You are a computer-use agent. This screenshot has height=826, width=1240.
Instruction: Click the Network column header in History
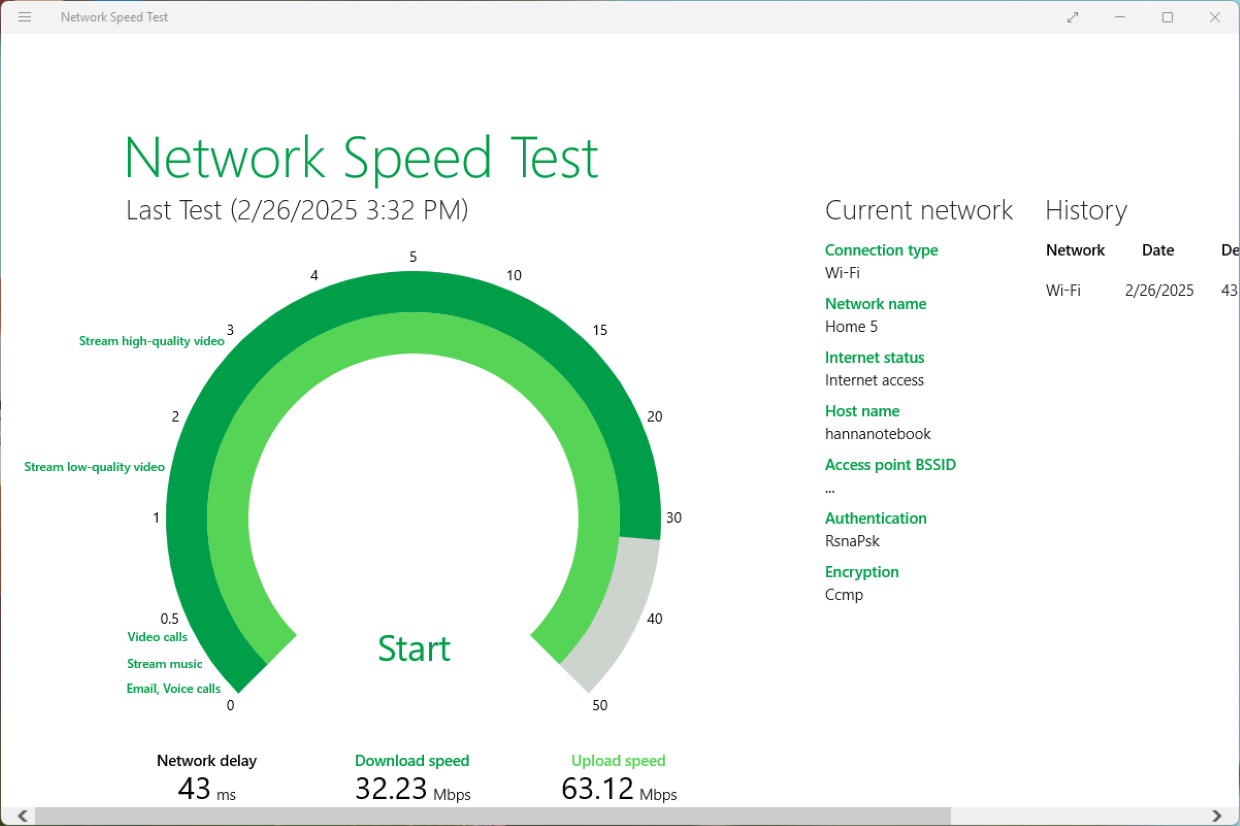(1076, 250)
